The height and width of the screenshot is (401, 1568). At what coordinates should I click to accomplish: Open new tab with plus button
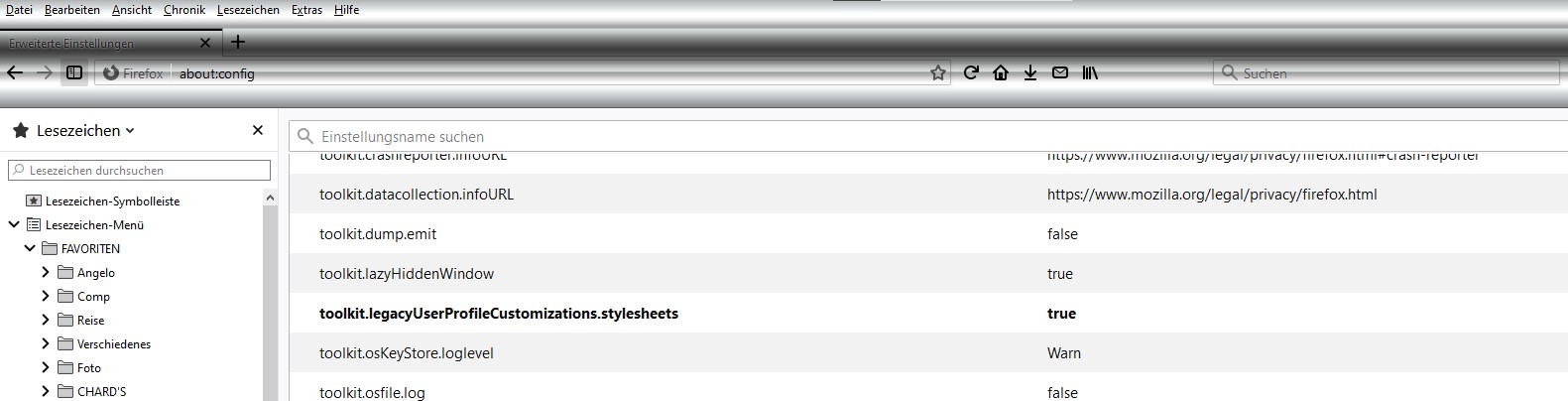click(238, 42)
